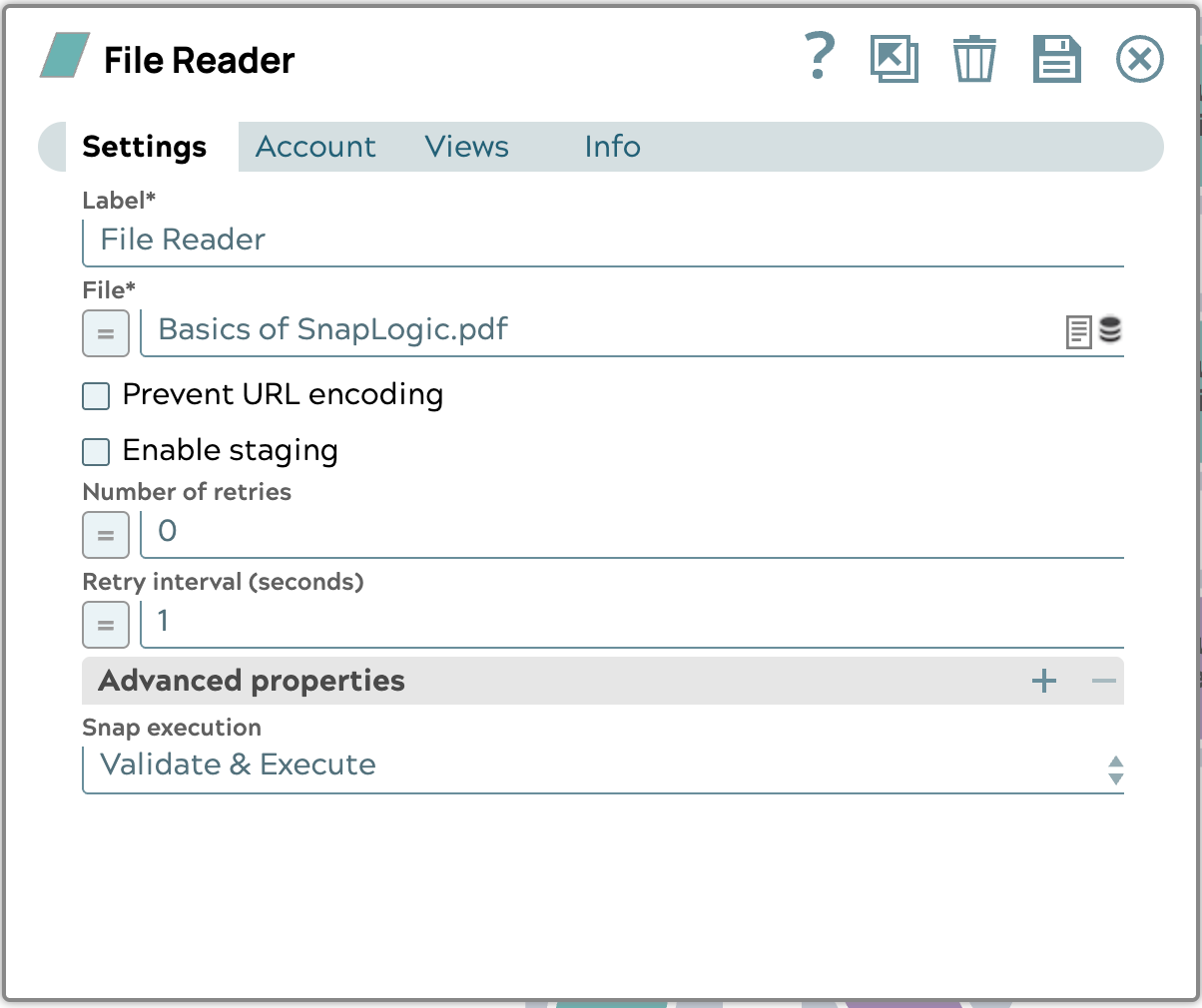Click the database stack icon in File field
The width and height of the screenshot is (1202, 1008).
click(x=1110, y=329)
